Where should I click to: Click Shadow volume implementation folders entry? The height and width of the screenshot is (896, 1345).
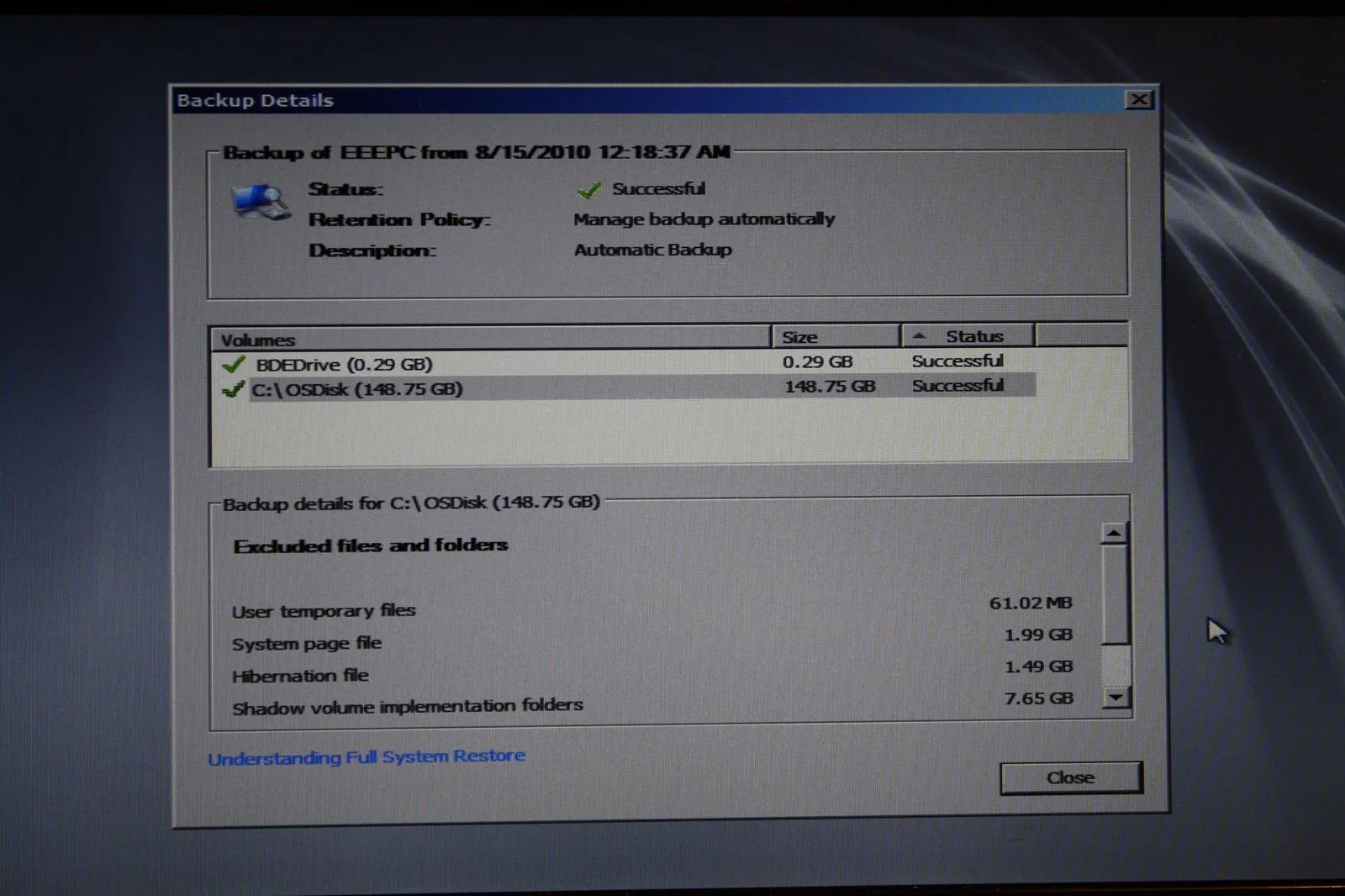tap(408, 707)
